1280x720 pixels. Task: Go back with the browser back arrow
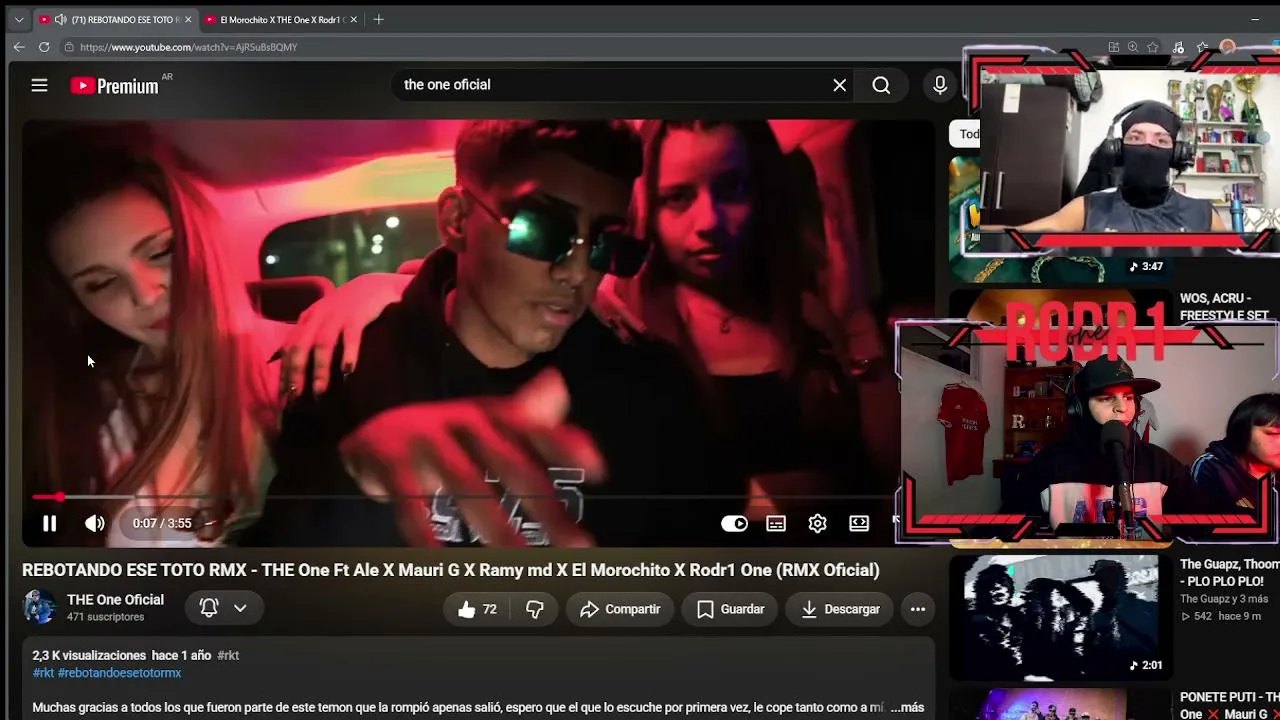[19, 47]
